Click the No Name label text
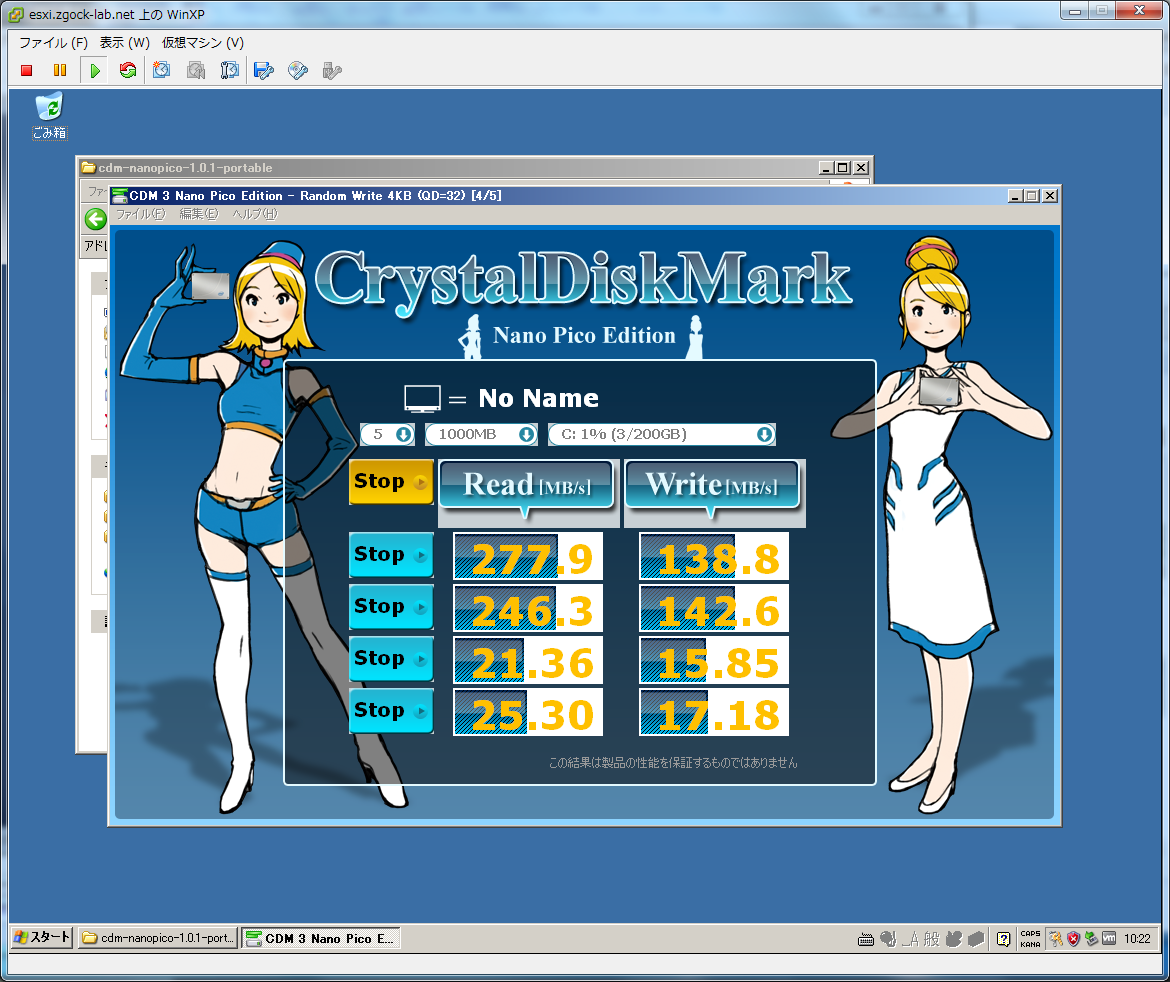Viewport: 1170px width, 982px height. coord(538,398)
